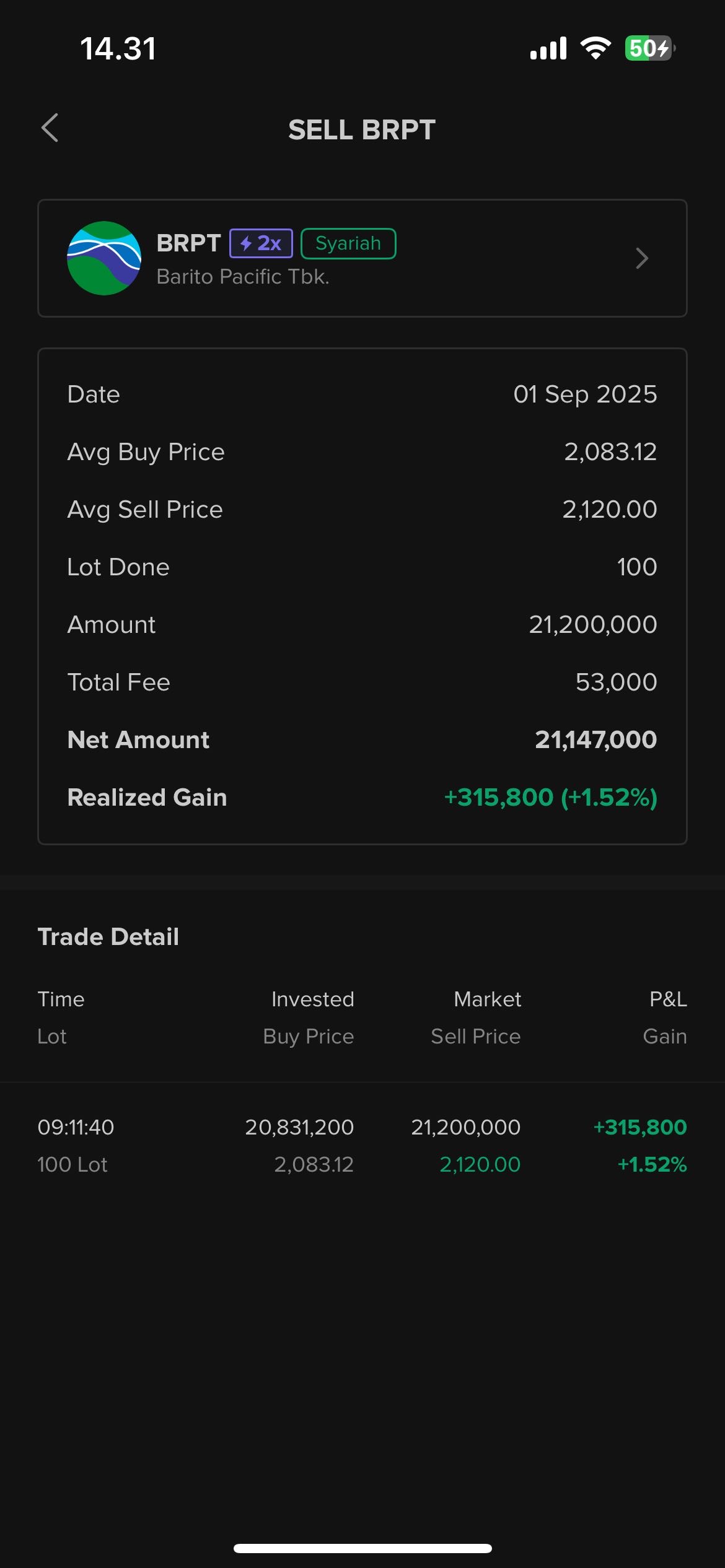Tap the Trade Detail section header

tap(108, 937)
